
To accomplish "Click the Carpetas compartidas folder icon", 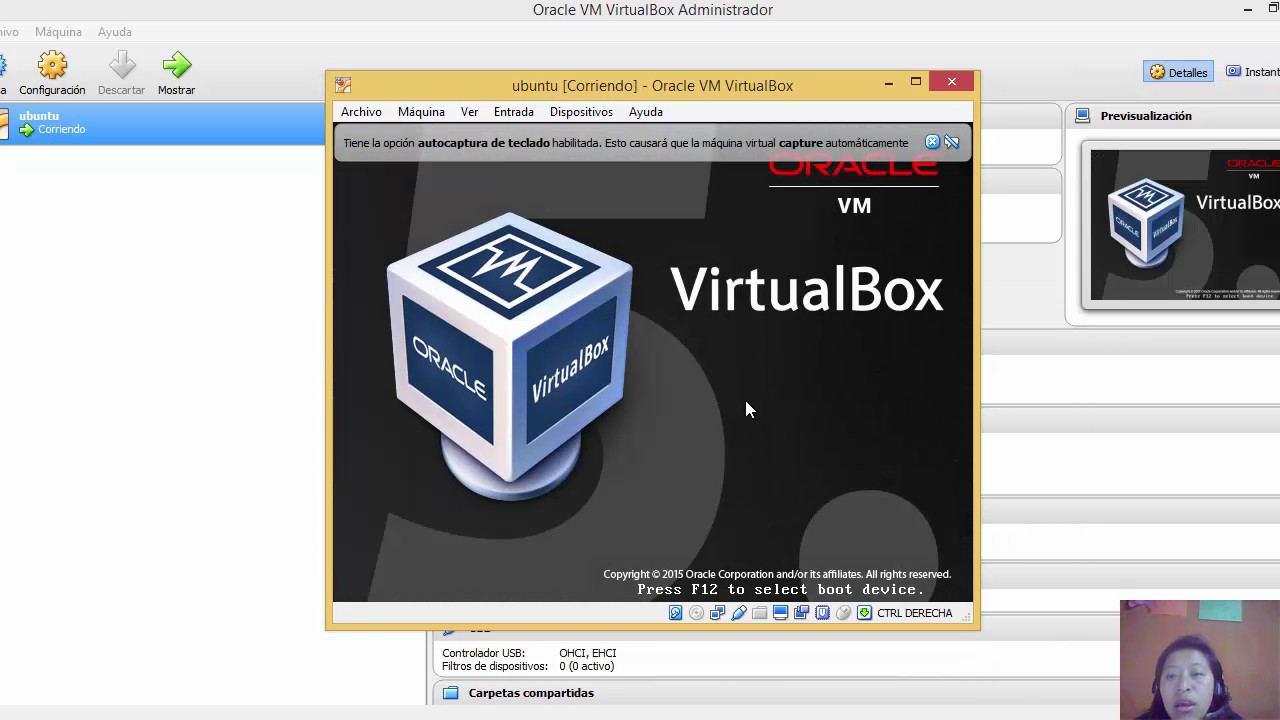I will pos(450,693).
